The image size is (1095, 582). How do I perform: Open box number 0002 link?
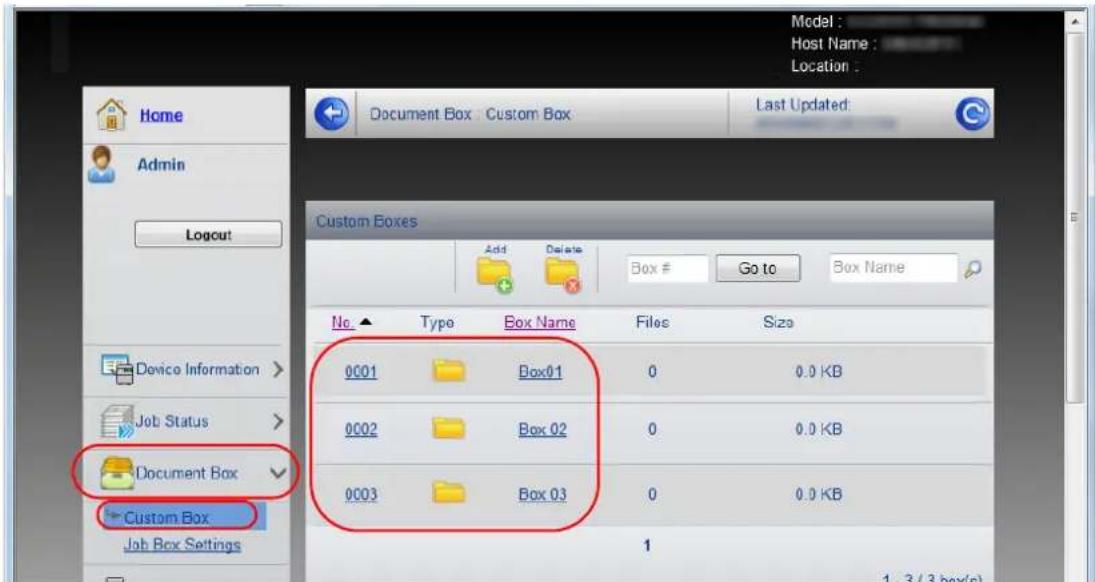pos(361,430)
